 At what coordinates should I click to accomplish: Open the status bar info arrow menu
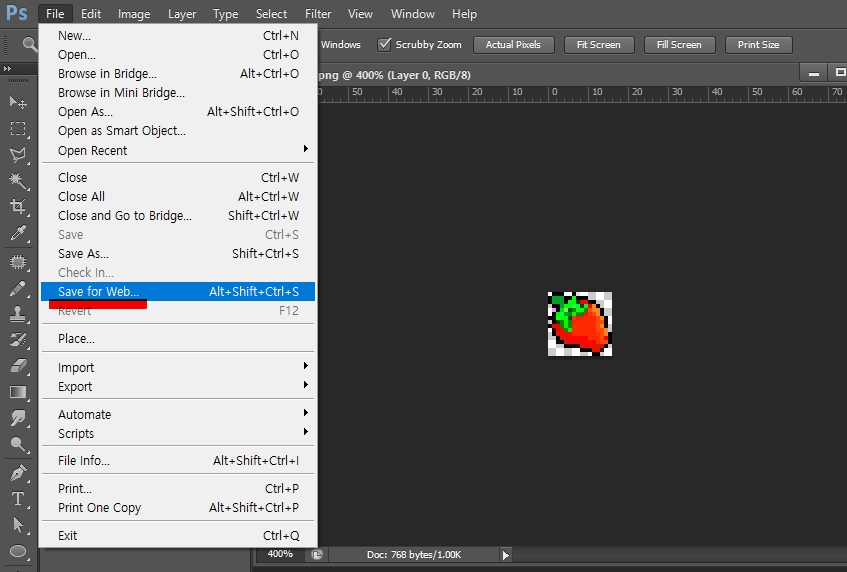(506, 555)
